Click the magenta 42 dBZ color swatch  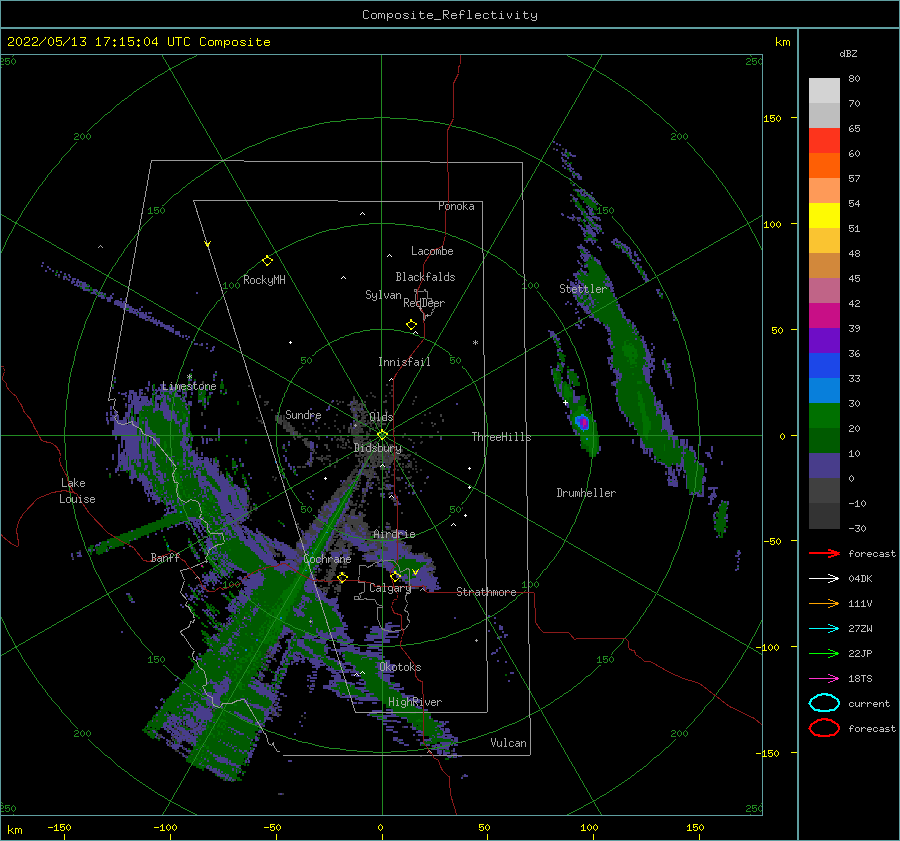click(824, 315)
